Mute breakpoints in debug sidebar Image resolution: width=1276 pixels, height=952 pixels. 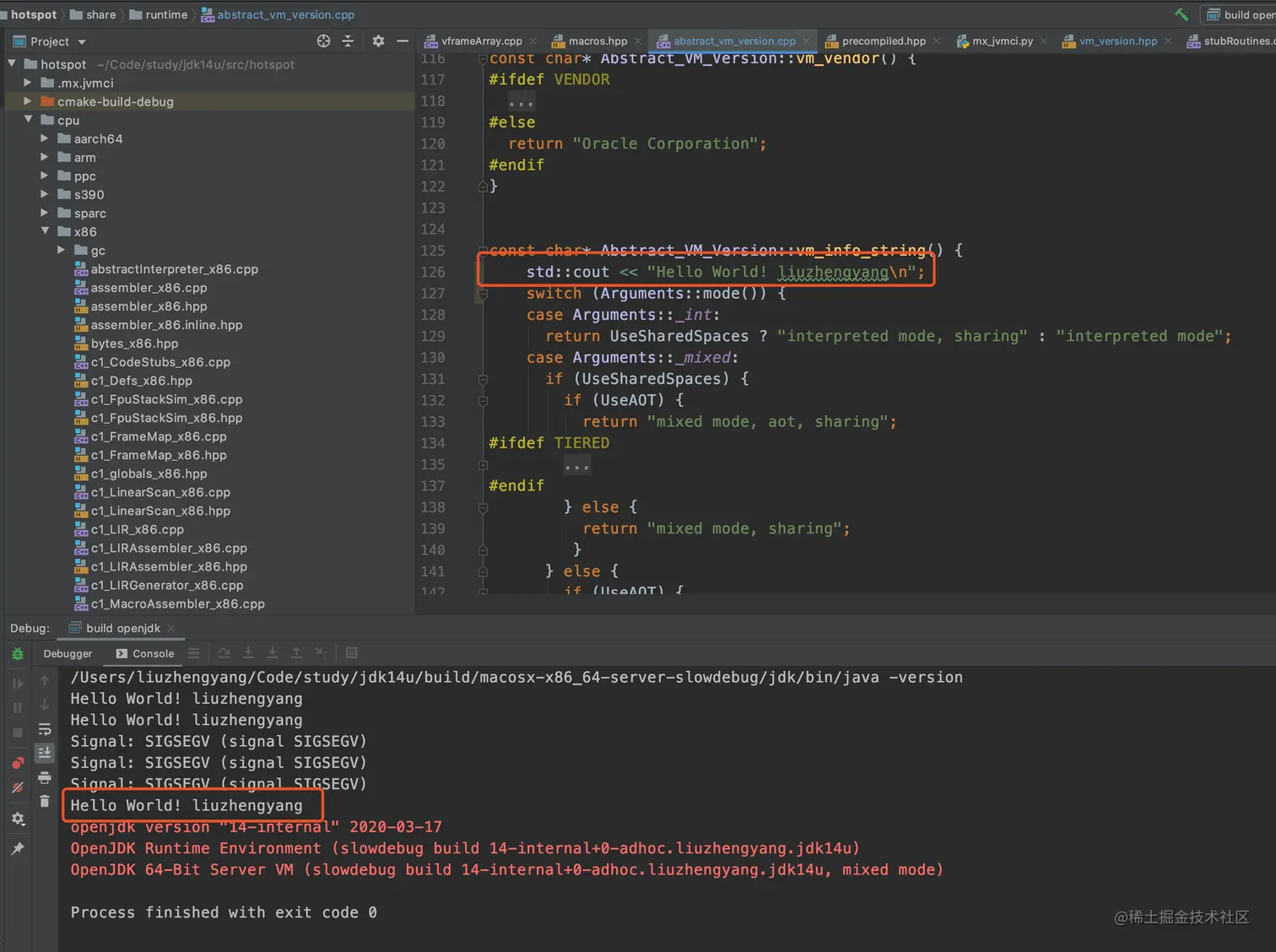click(18, 787)
